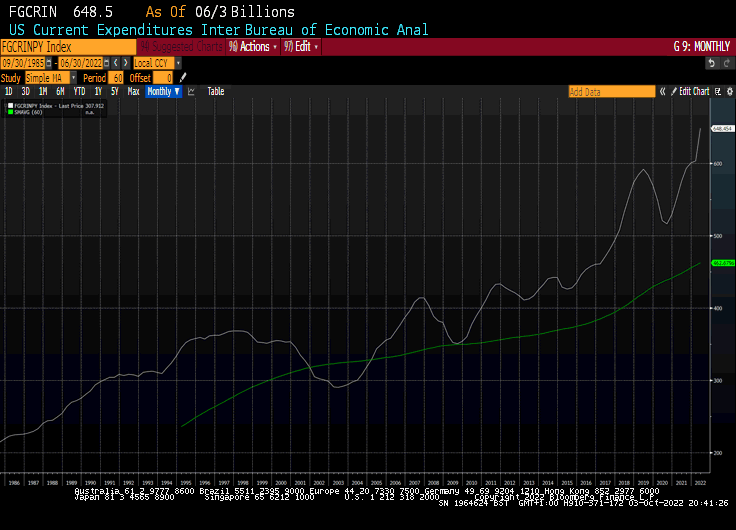Viewport: 736px width, 530px height.
Task: Select the 5Y time range
Action: (114, 91)
